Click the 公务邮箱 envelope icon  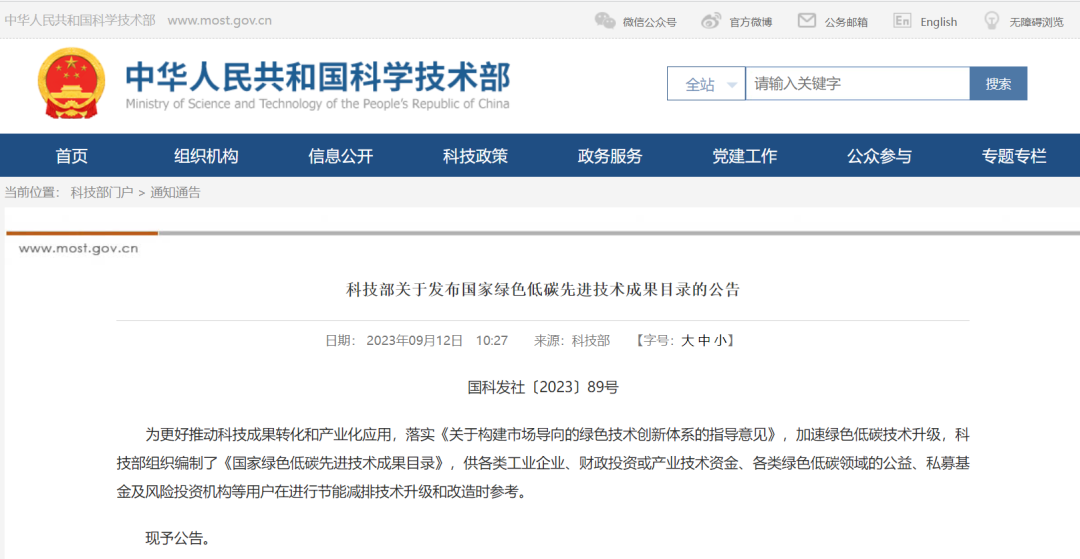[x=807, y=21]
